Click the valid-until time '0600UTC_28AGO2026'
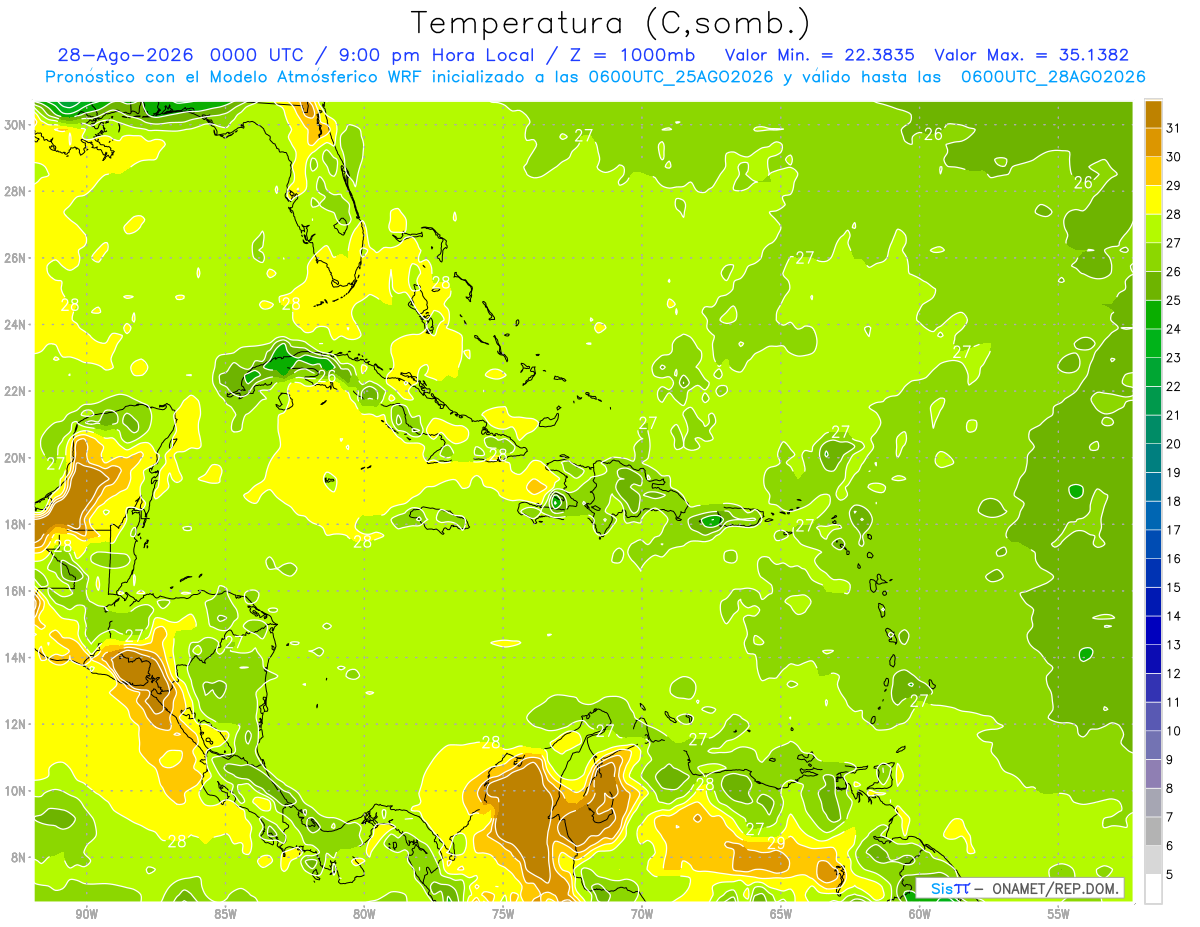 coord(1053,77)
